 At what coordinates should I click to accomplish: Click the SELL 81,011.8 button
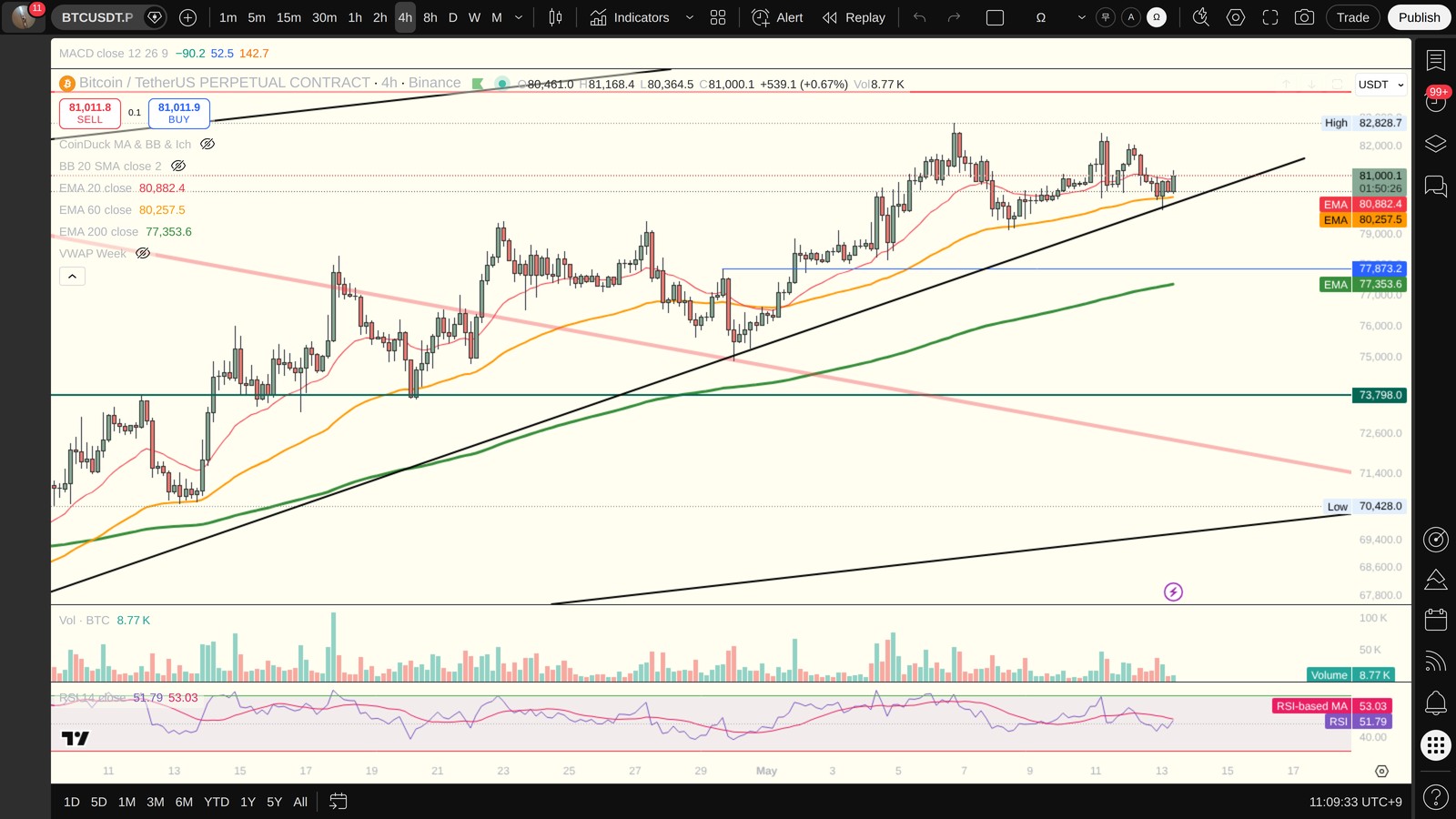90,113
